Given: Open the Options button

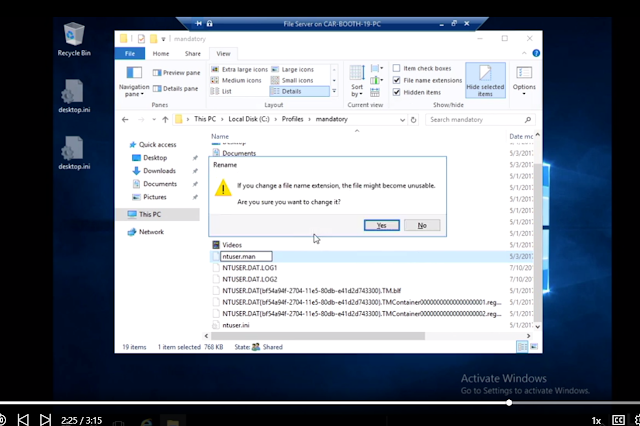Looking at the screenshot, I should click(x=524, y=80).
